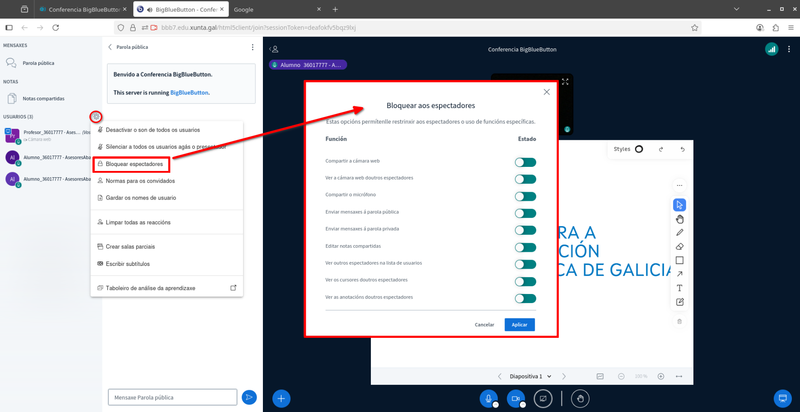This screenshot has height=412, width=800.
Task: Click the blue plus actions button
Action: pos(282,398)
